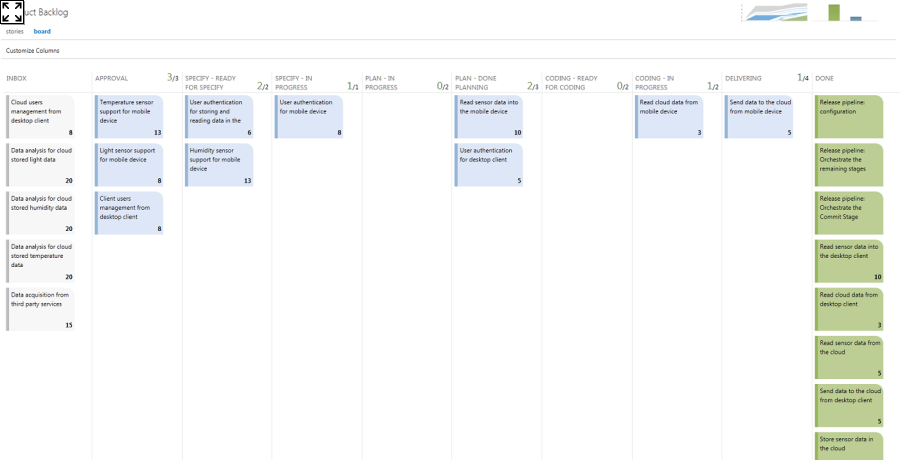Select Release pipeline: configuration card
The image size is (900, 460).
[849, 117]
